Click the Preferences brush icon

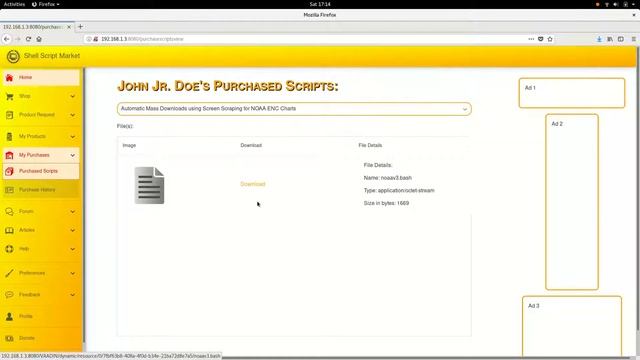coord(9,273)
